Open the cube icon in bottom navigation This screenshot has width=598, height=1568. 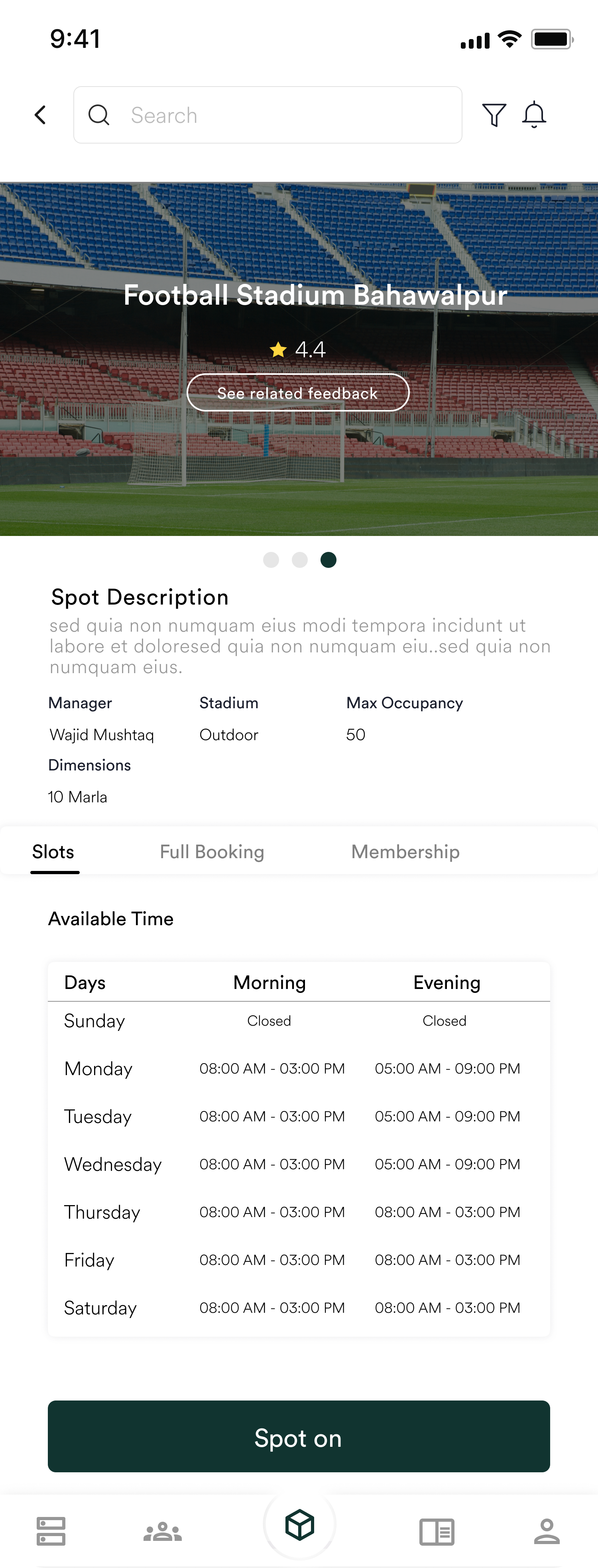point(299,1525)
